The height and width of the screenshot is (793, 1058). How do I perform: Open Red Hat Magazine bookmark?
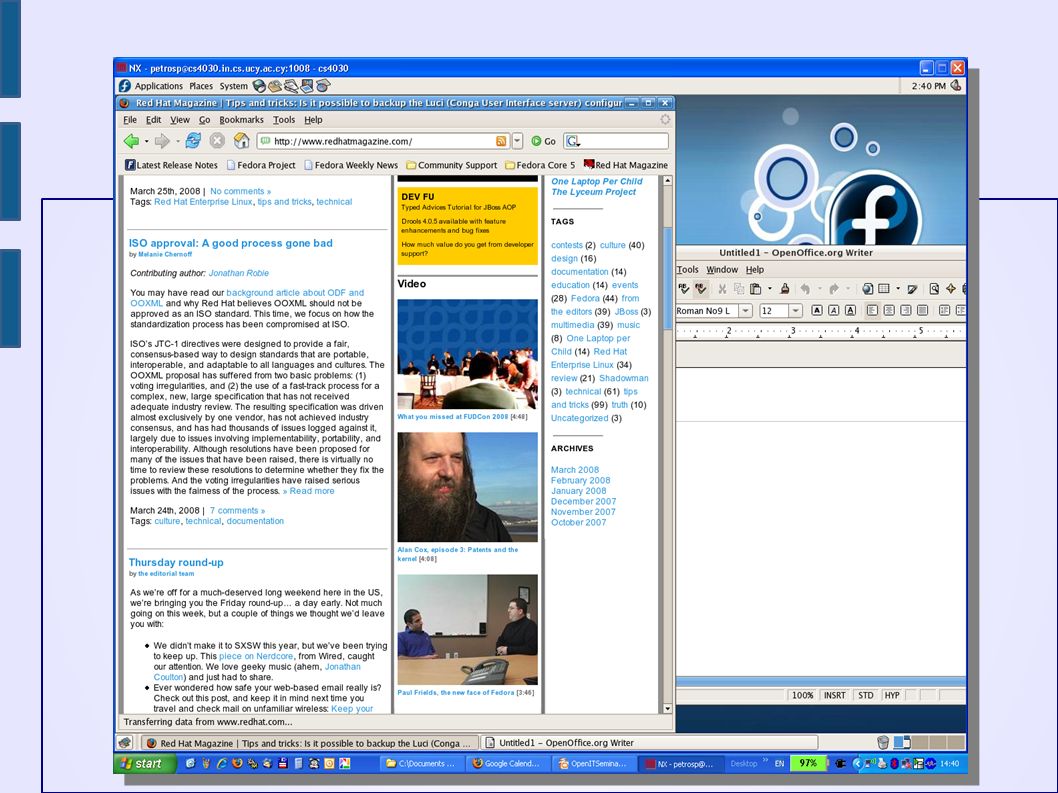[625, 165]
